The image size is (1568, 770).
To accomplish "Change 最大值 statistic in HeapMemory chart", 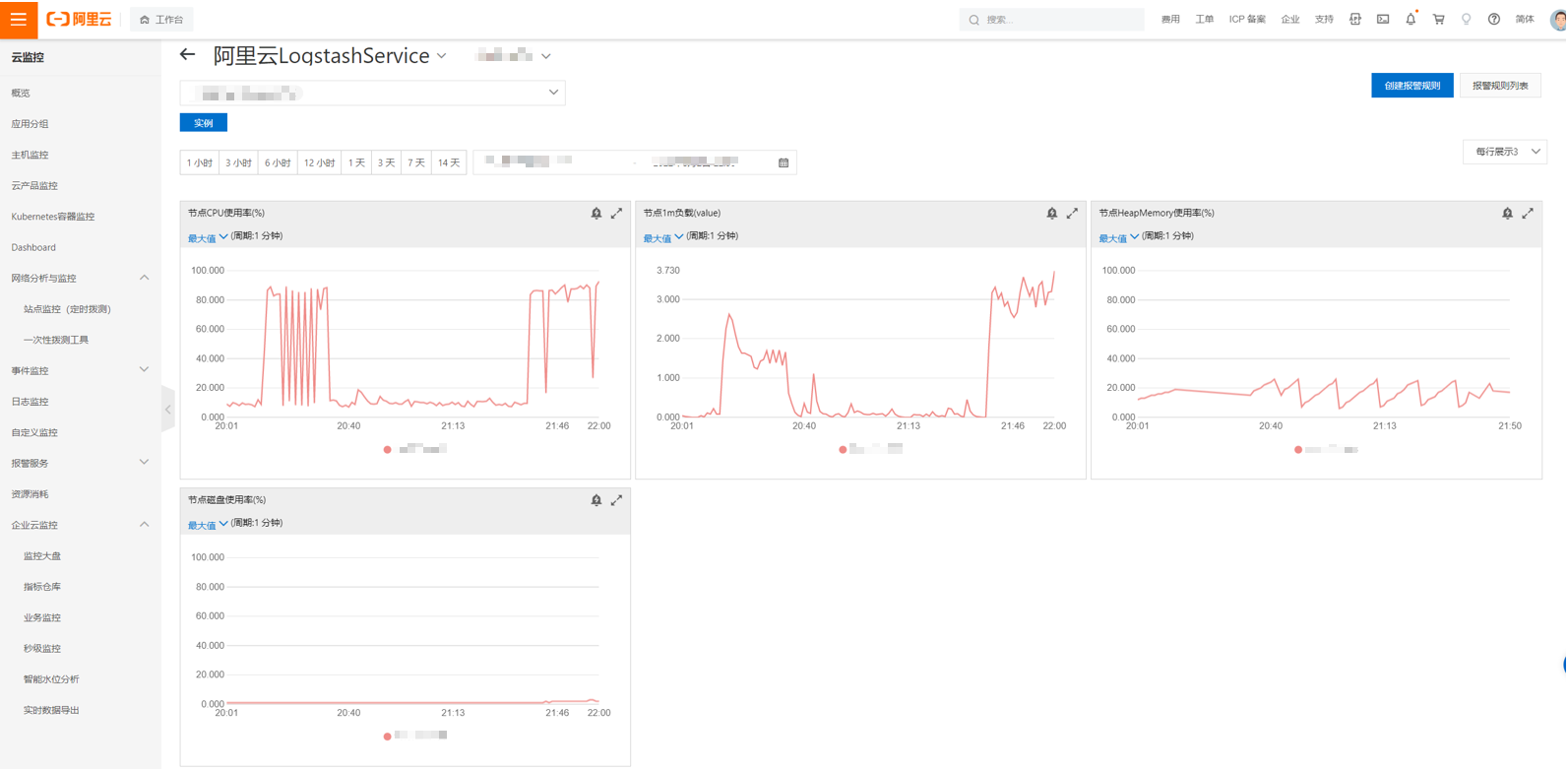I will [x=1119, y=237].
